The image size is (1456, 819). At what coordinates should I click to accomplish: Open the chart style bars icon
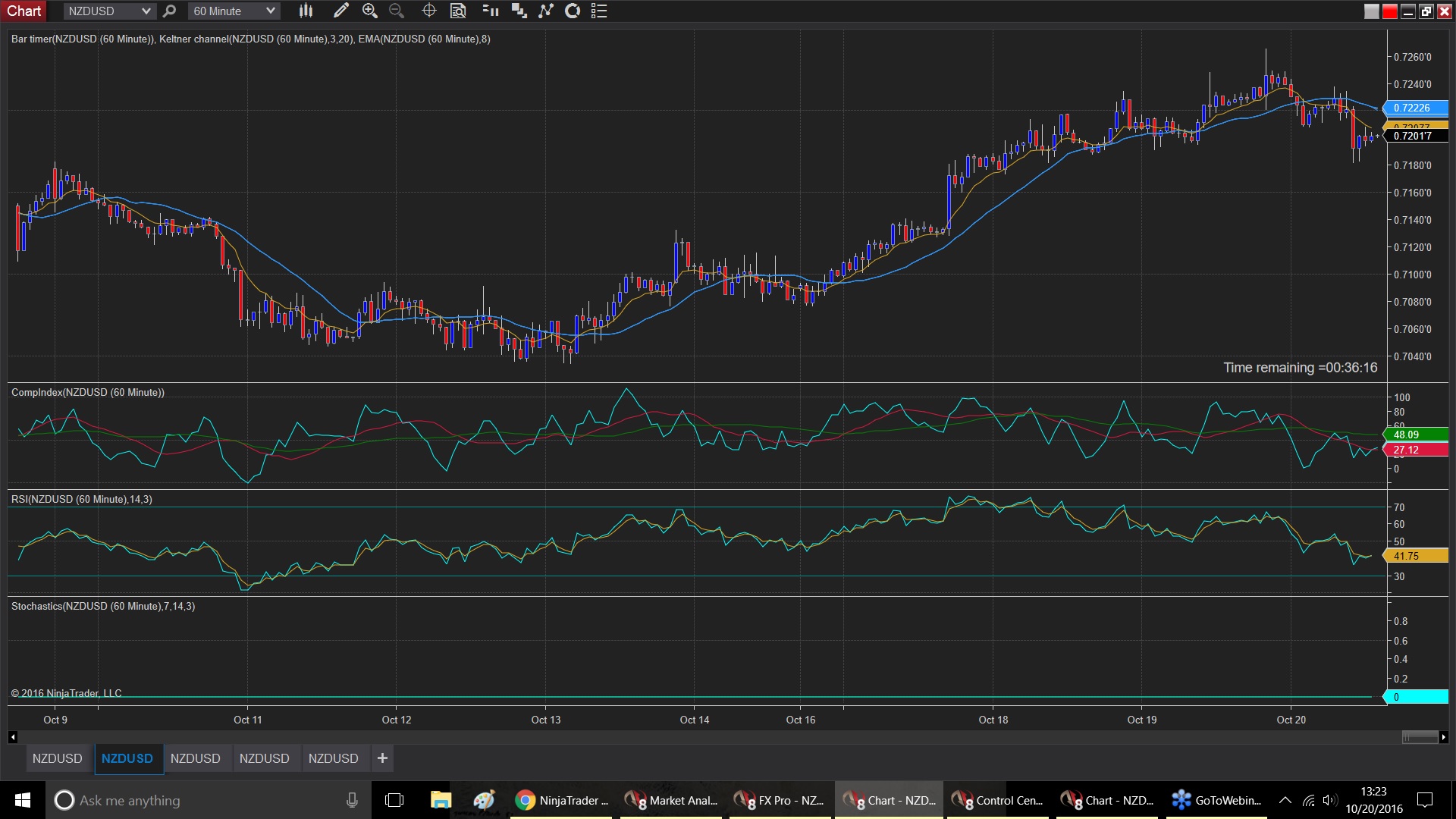306,11
